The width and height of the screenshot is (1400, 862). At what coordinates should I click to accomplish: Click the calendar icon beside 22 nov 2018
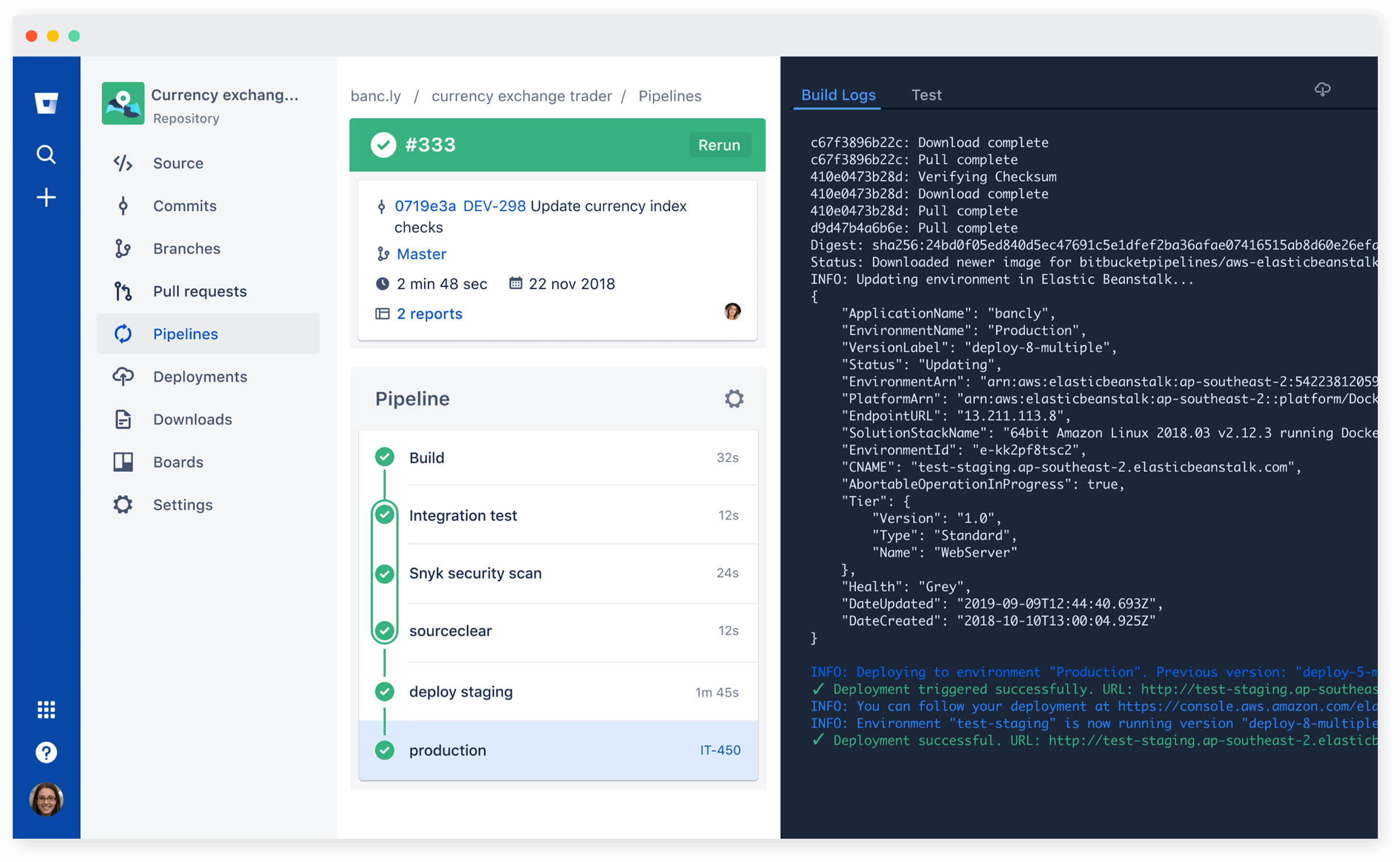pyautogui.click(x=515, y=283)
